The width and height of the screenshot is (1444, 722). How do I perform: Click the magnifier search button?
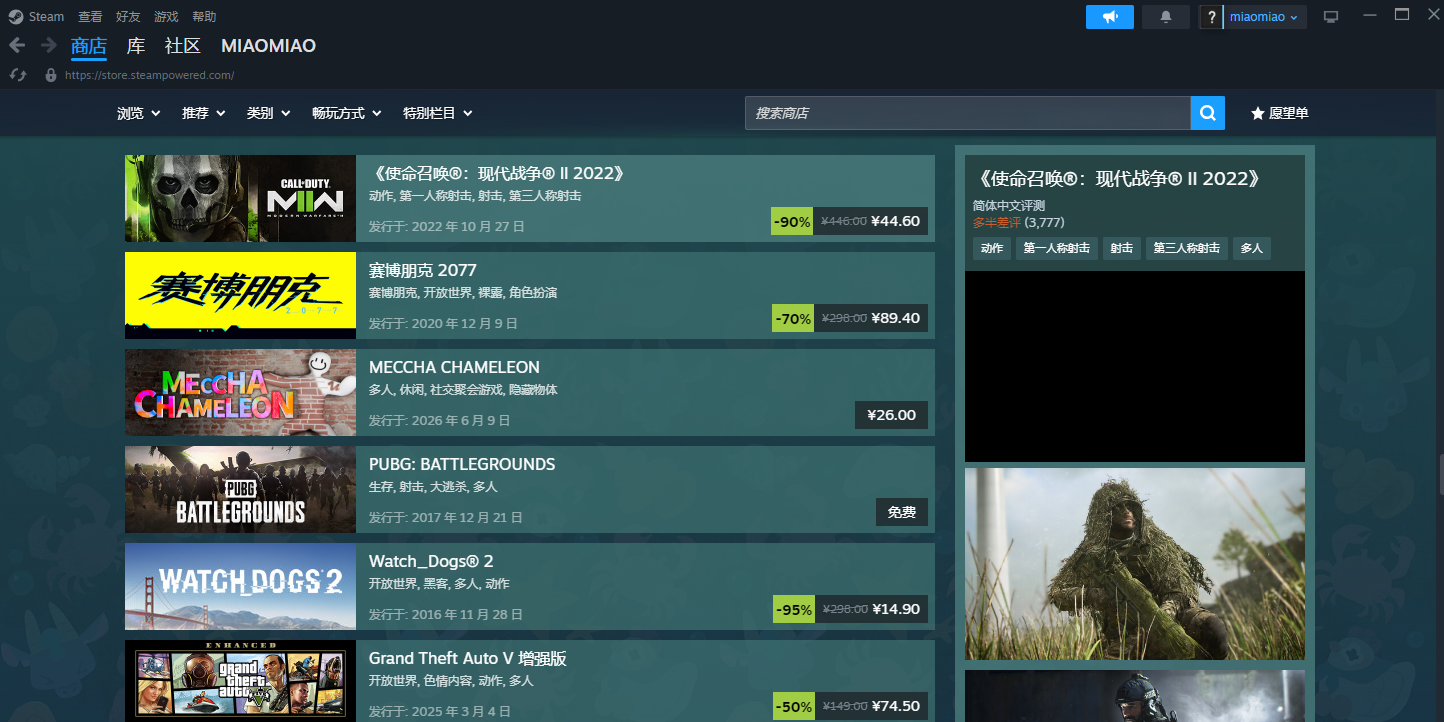(x=1207, y=113)
